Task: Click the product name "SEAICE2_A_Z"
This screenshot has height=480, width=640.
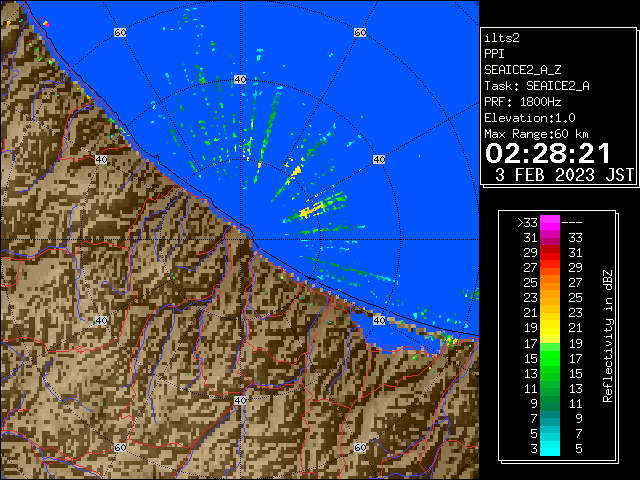Action: (523, 70)
